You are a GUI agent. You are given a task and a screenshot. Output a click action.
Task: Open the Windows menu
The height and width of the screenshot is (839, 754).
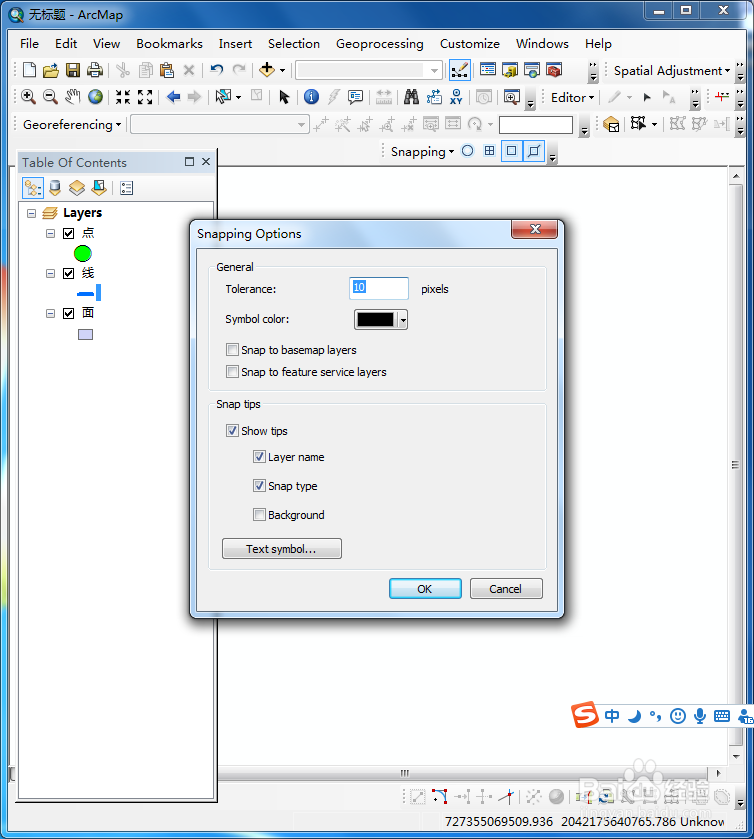click(542, 44)
